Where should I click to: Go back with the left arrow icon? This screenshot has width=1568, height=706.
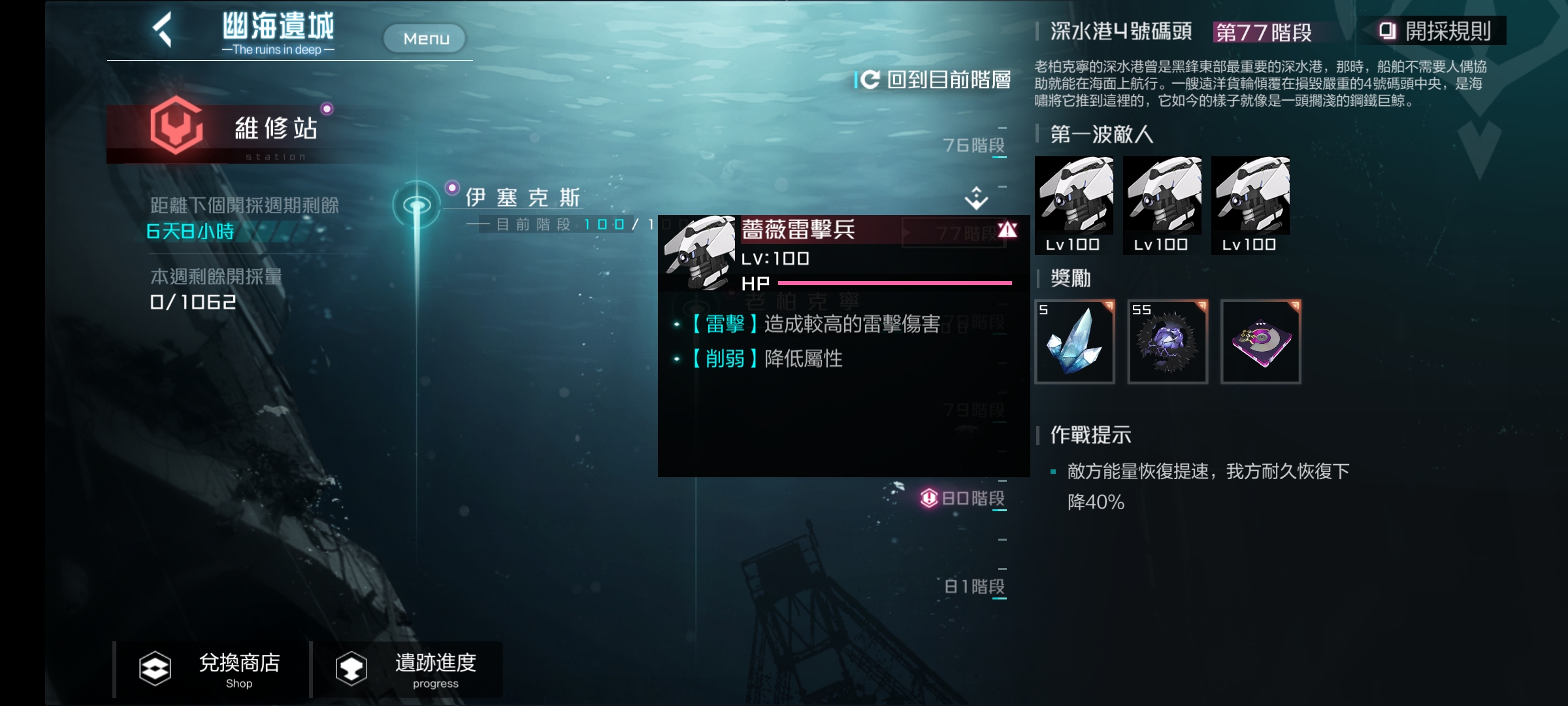tap(162, 30)
